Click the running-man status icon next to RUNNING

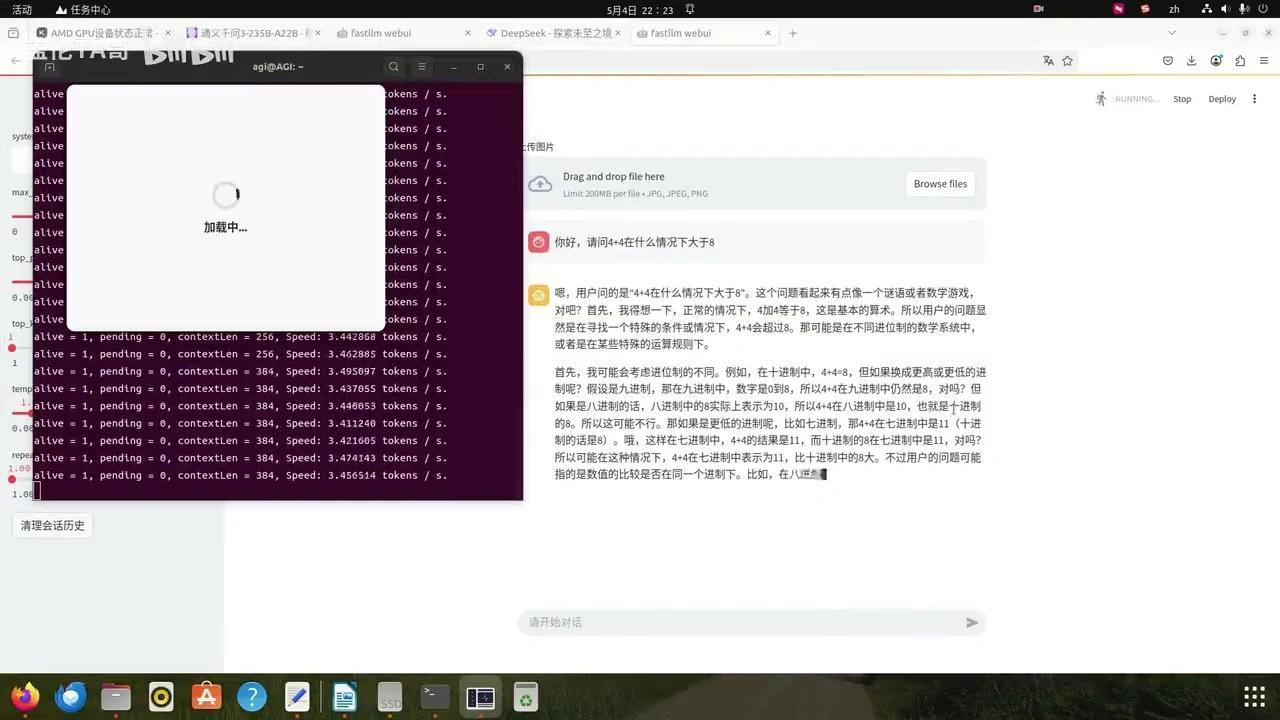1100,98
